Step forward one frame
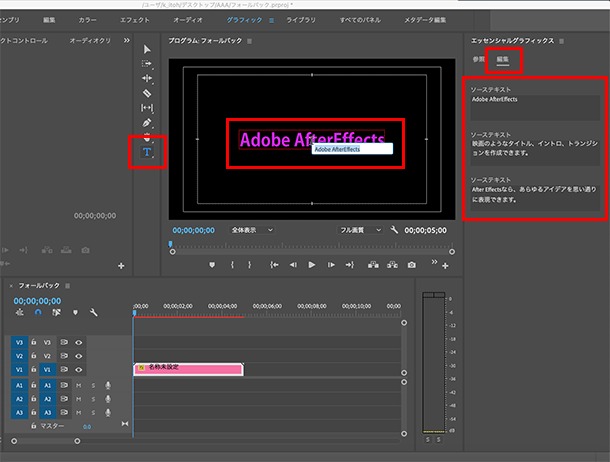This screenshot has width=610, height=462. click(x=331, y=265)
